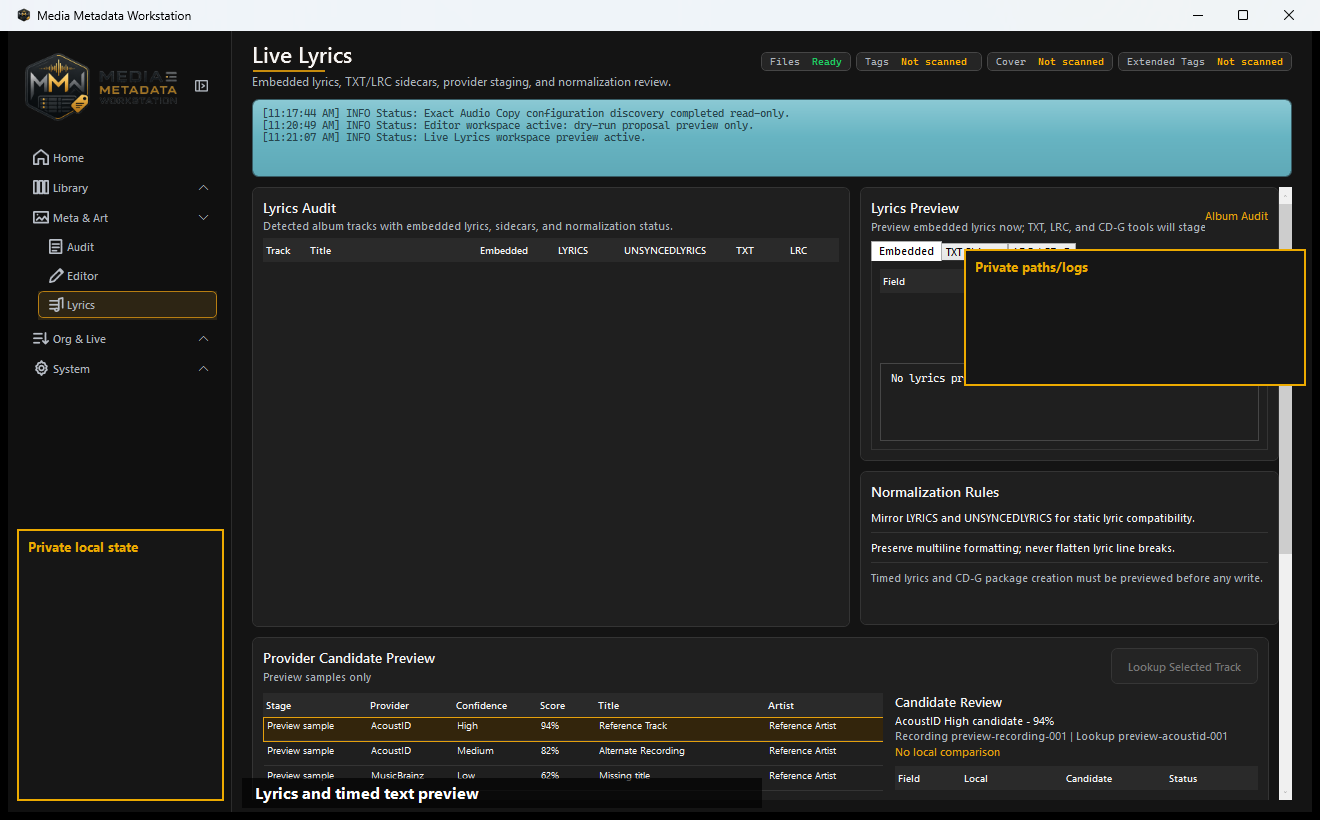This screenshot has width=1320, height=820.
Task: Collapse sidebar with the panel toggle icon
Action: pos(201,86)
